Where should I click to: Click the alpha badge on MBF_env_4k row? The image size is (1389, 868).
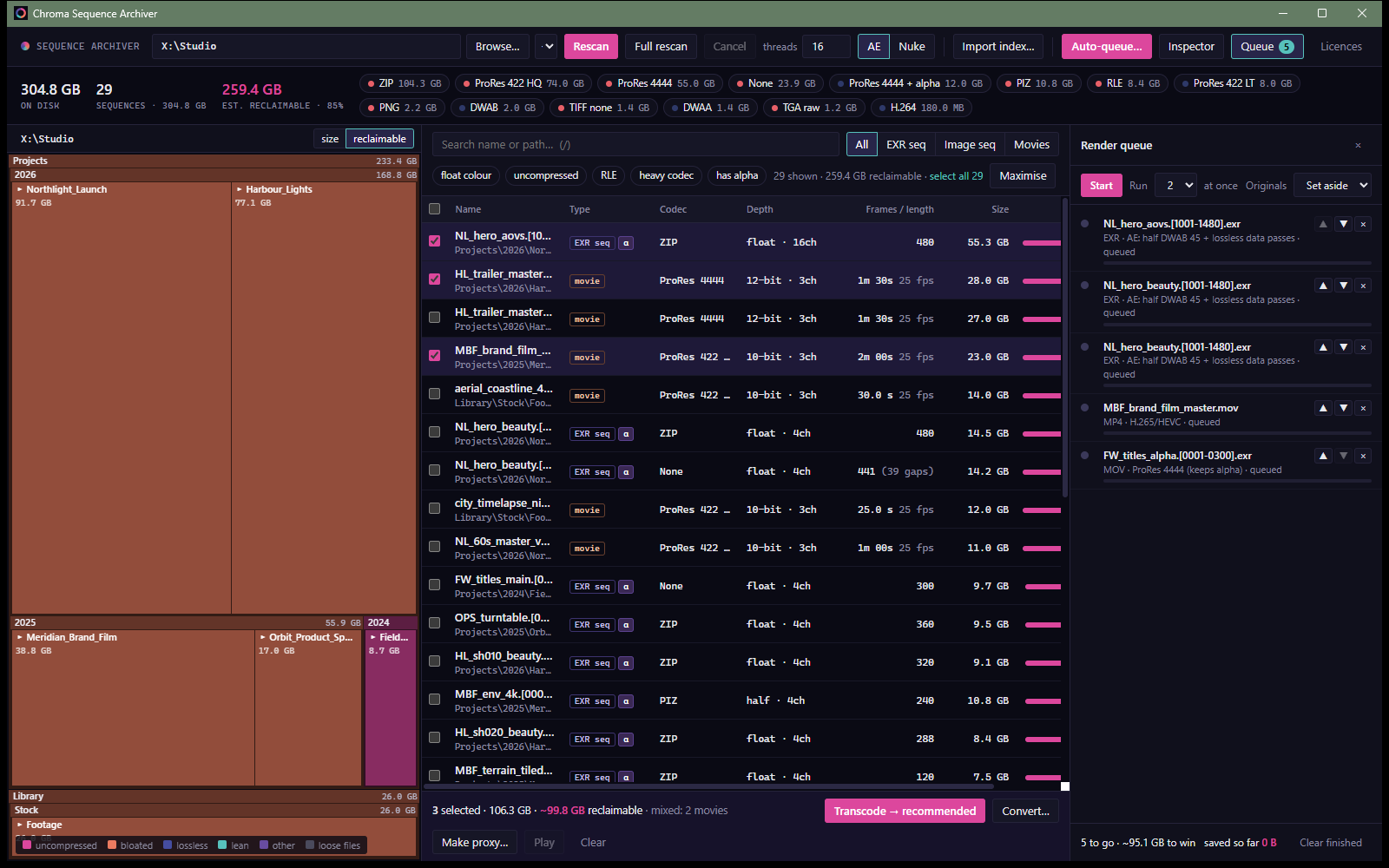626,701
